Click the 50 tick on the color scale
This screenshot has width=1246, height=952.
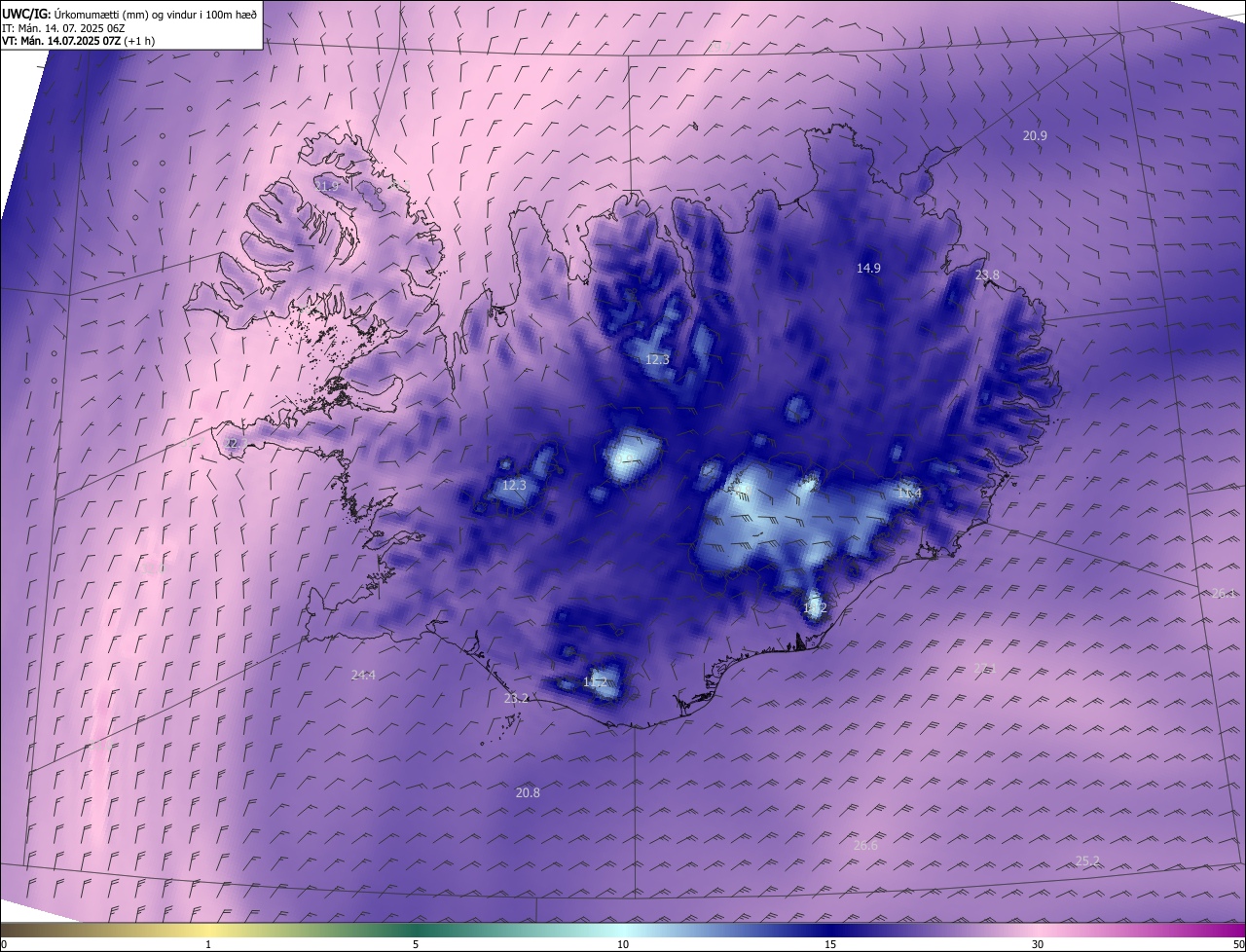[x=1238, y=944]
